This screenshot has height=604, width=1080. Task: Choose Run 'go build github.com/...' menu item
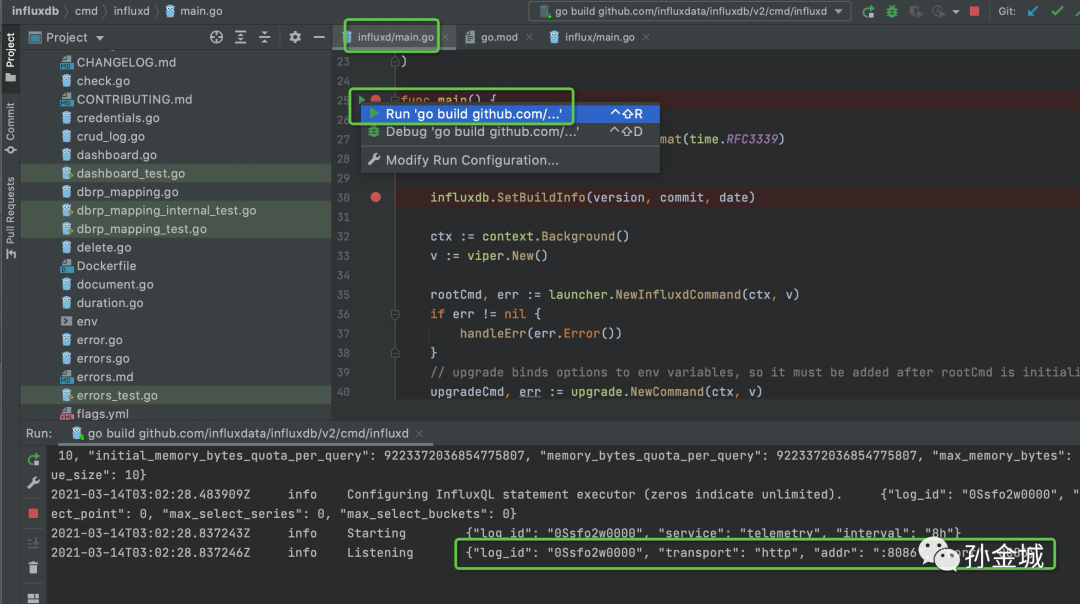[473, 114]
